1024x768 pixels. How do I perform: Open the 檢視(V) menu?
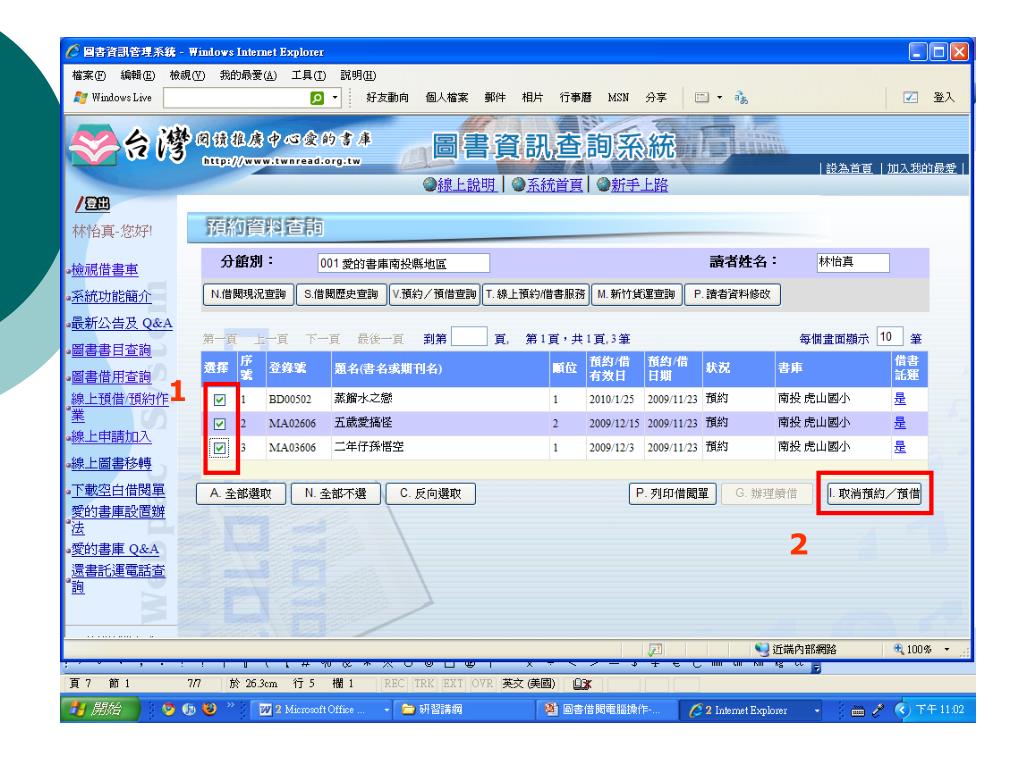pos(187,76)
